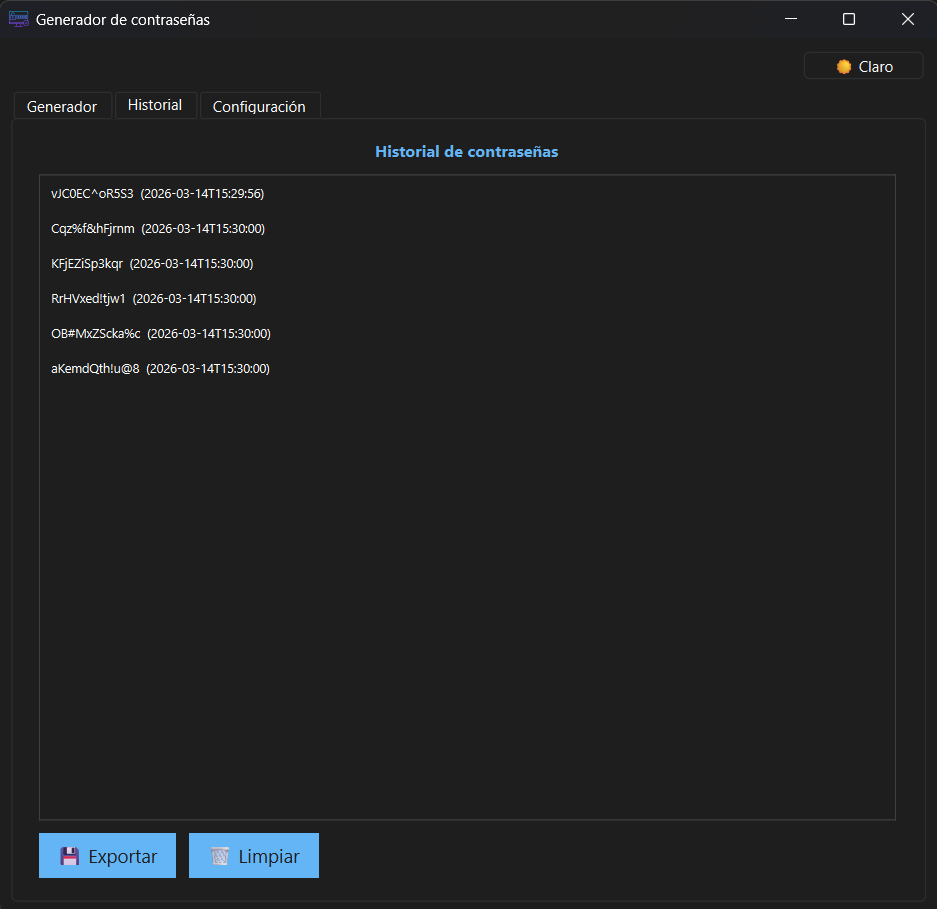Select history entry vJC0EC^oR5S3

(157, 194)
